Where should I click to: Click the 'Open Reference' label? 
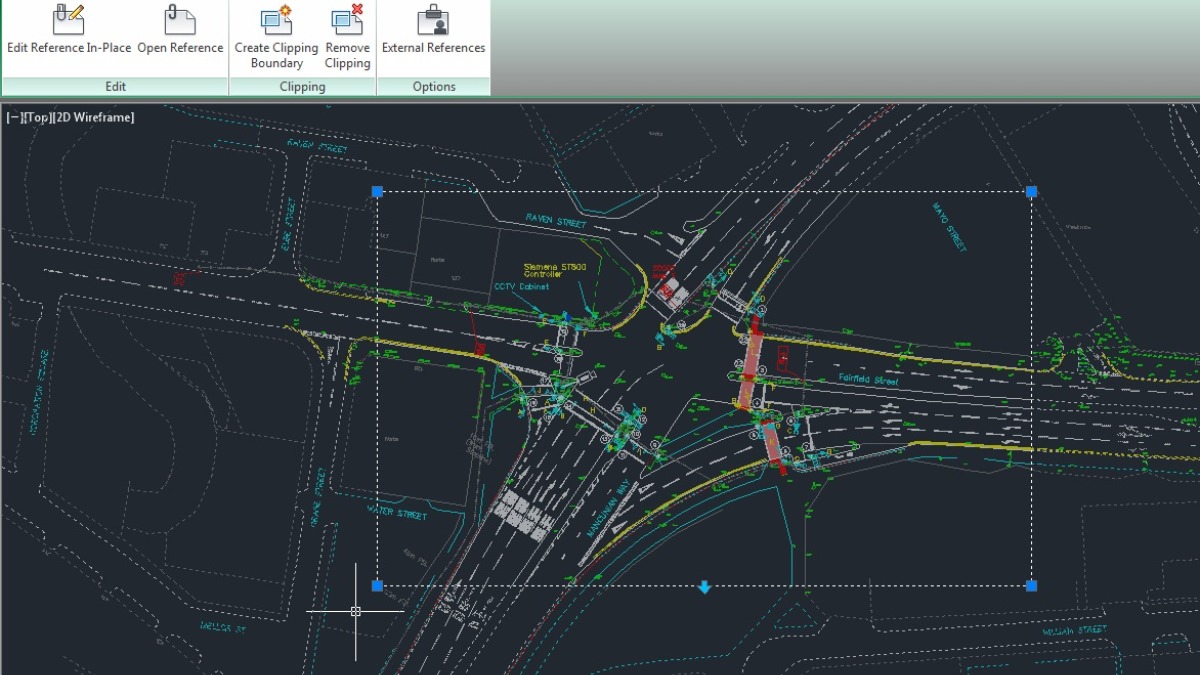click(180, 48)
